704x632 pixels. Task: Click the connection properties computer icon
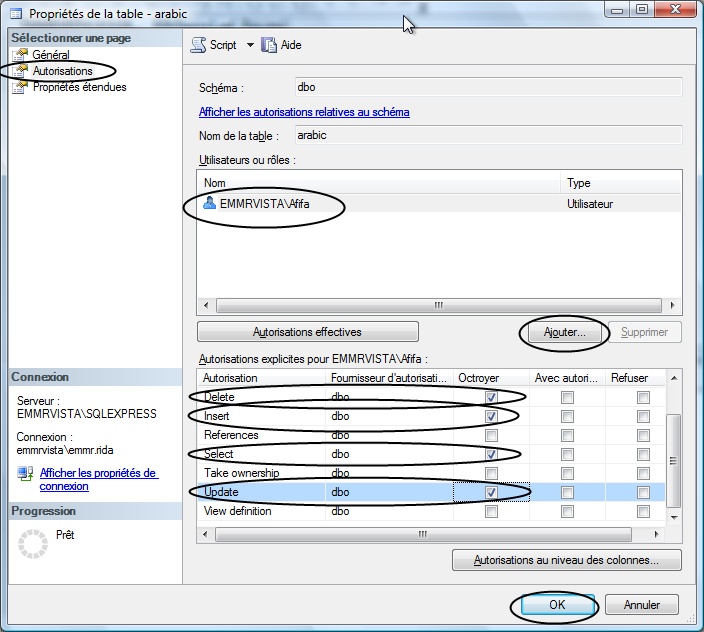pos(25,473)
